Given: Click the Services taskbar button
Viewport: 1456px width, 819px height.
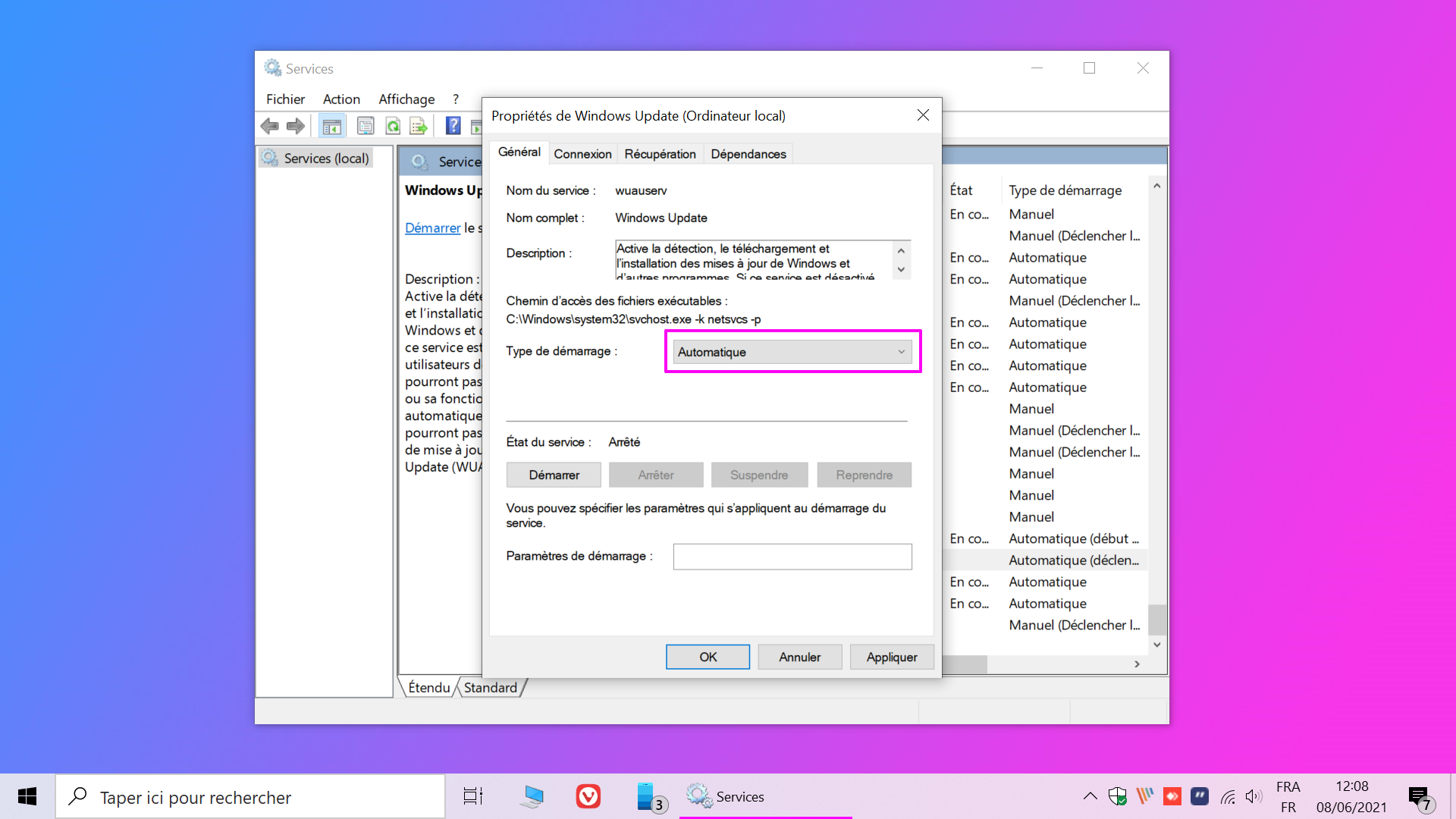Looking at the screenshot, I should (x=766, y=796).
